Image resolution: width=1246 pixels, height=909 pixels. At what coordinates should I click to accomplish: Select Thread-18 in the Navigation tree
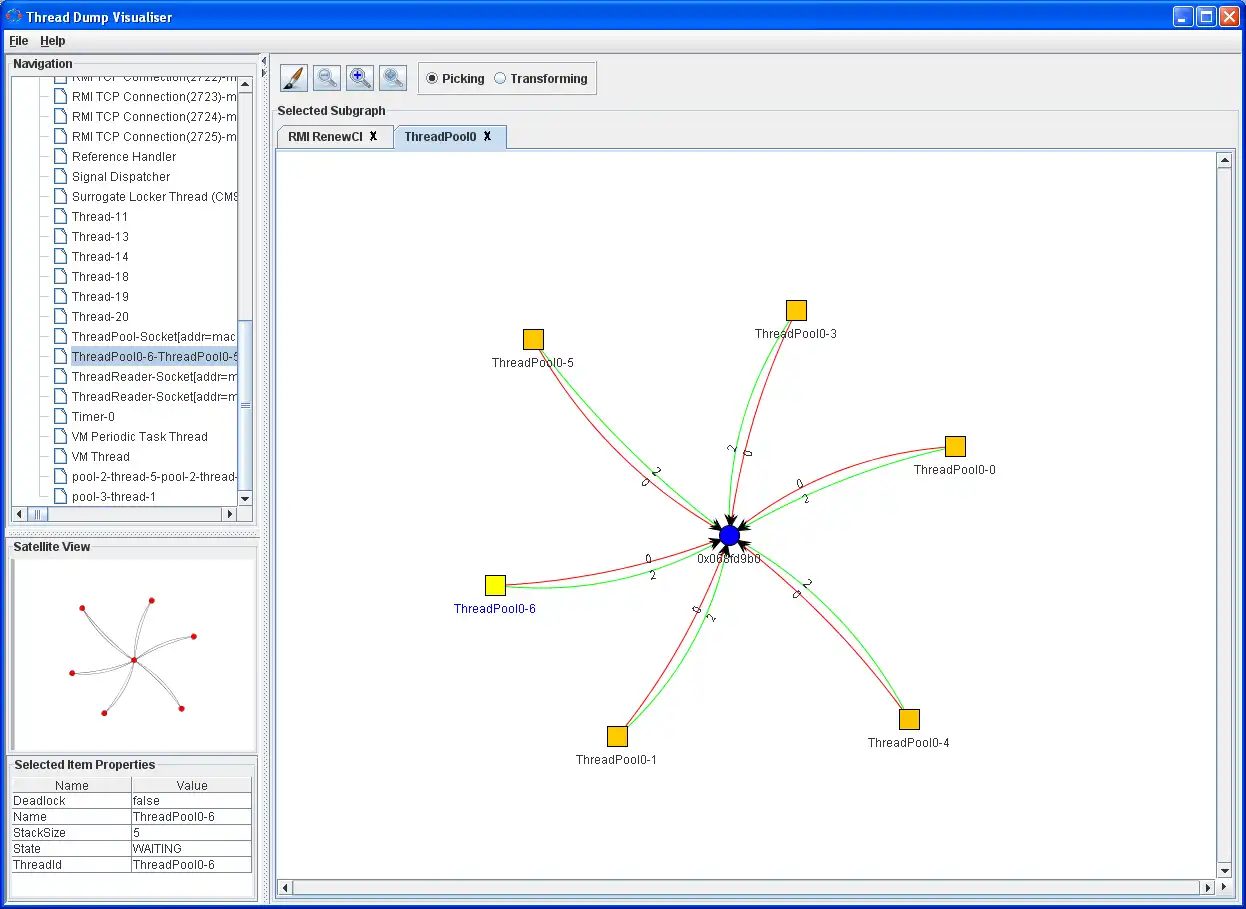pos(100,277)
